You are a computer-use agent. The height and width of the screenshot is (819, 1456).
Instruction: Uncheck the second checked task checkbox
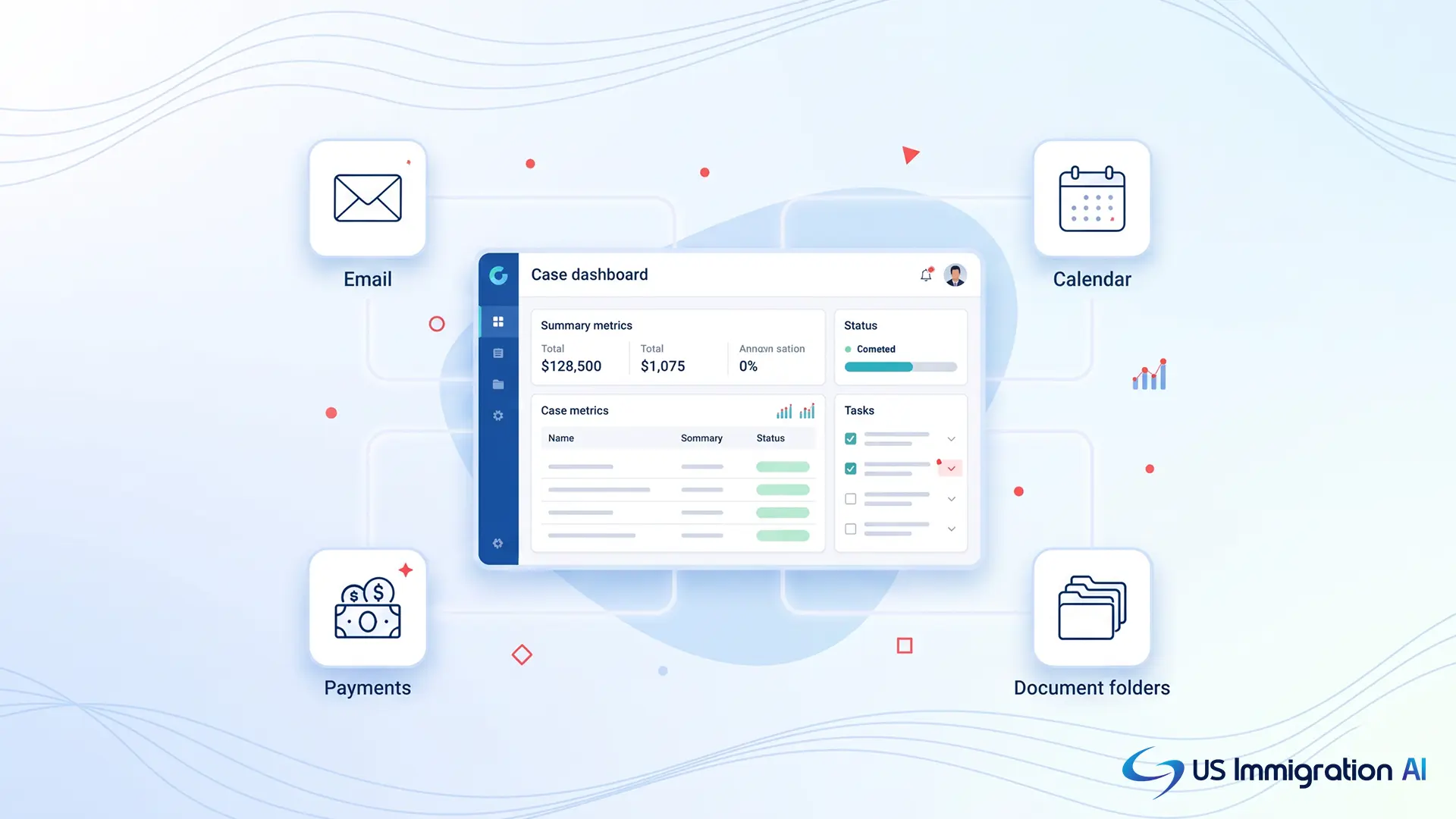pos(851,469)
